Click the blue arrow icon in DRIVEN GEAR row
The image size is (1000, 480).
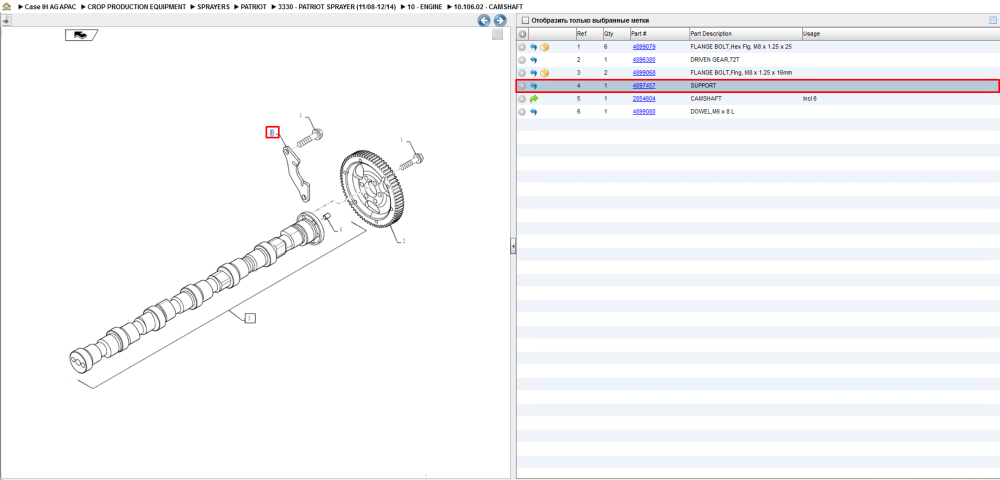pos(534,60)
